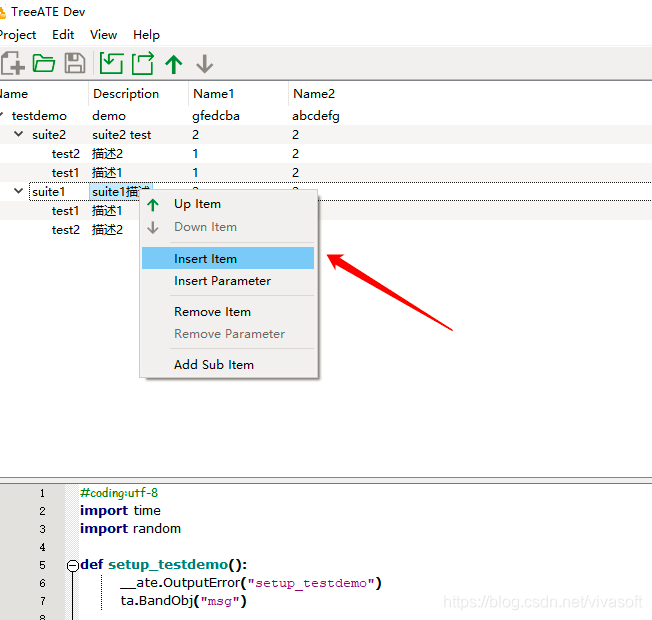
Task: Select test1 under suite2
Action: (x=65, y=173)
